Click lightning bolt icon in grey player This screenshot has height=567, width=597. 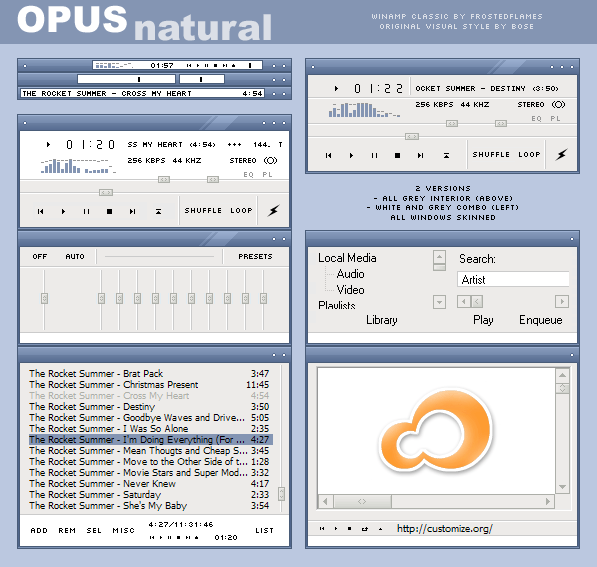561,154
